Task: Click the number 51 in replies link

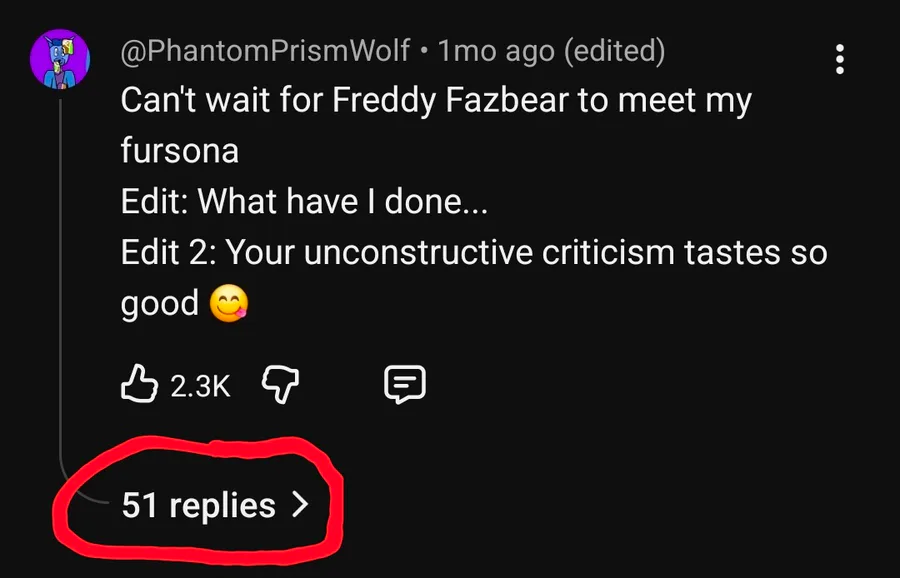Action: (139, 506)
